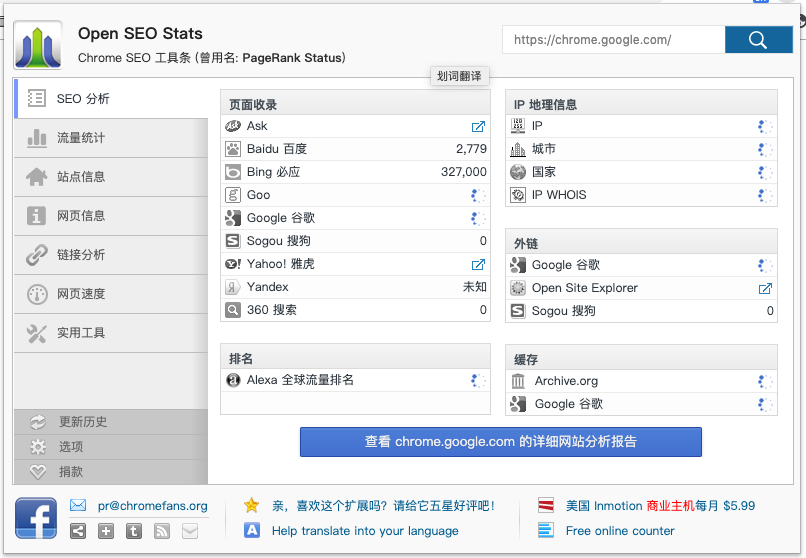Click the Facebook icon

[x=36, y=518]
